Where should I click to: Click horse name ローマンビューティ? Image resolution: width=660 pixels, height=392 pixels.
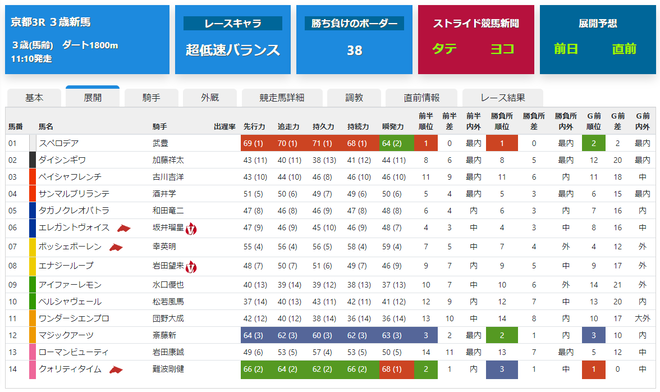point(74,352)
